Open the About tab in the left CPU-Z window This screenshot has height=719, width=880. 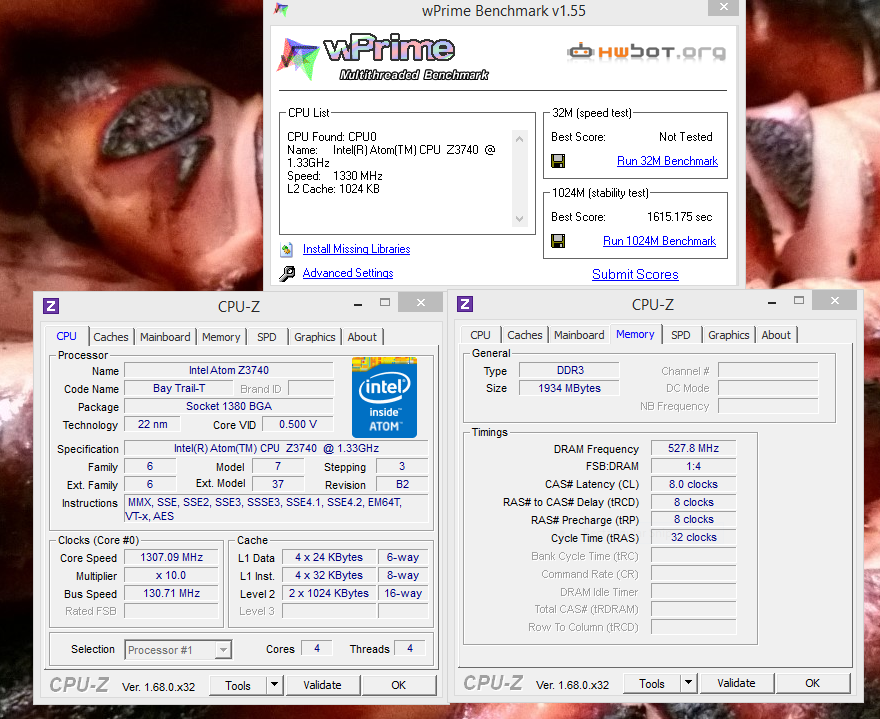(x=362, y=337)
